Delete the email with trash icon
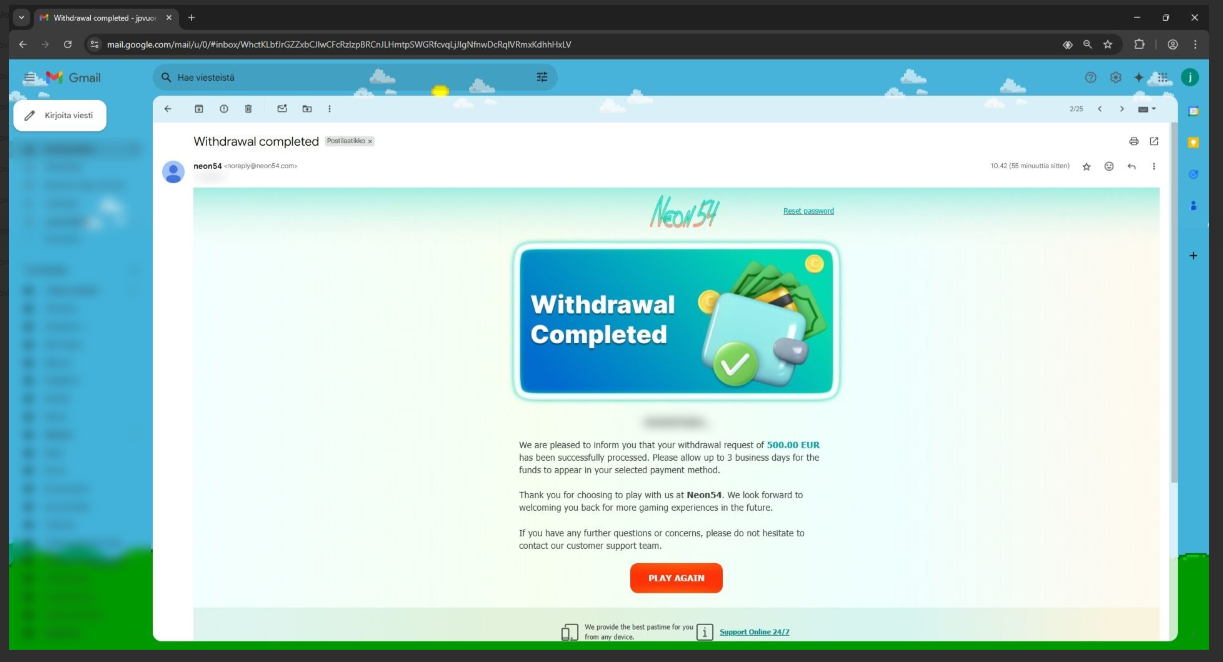The width and height of the screenshot is (1223, 662). point(249,109)
